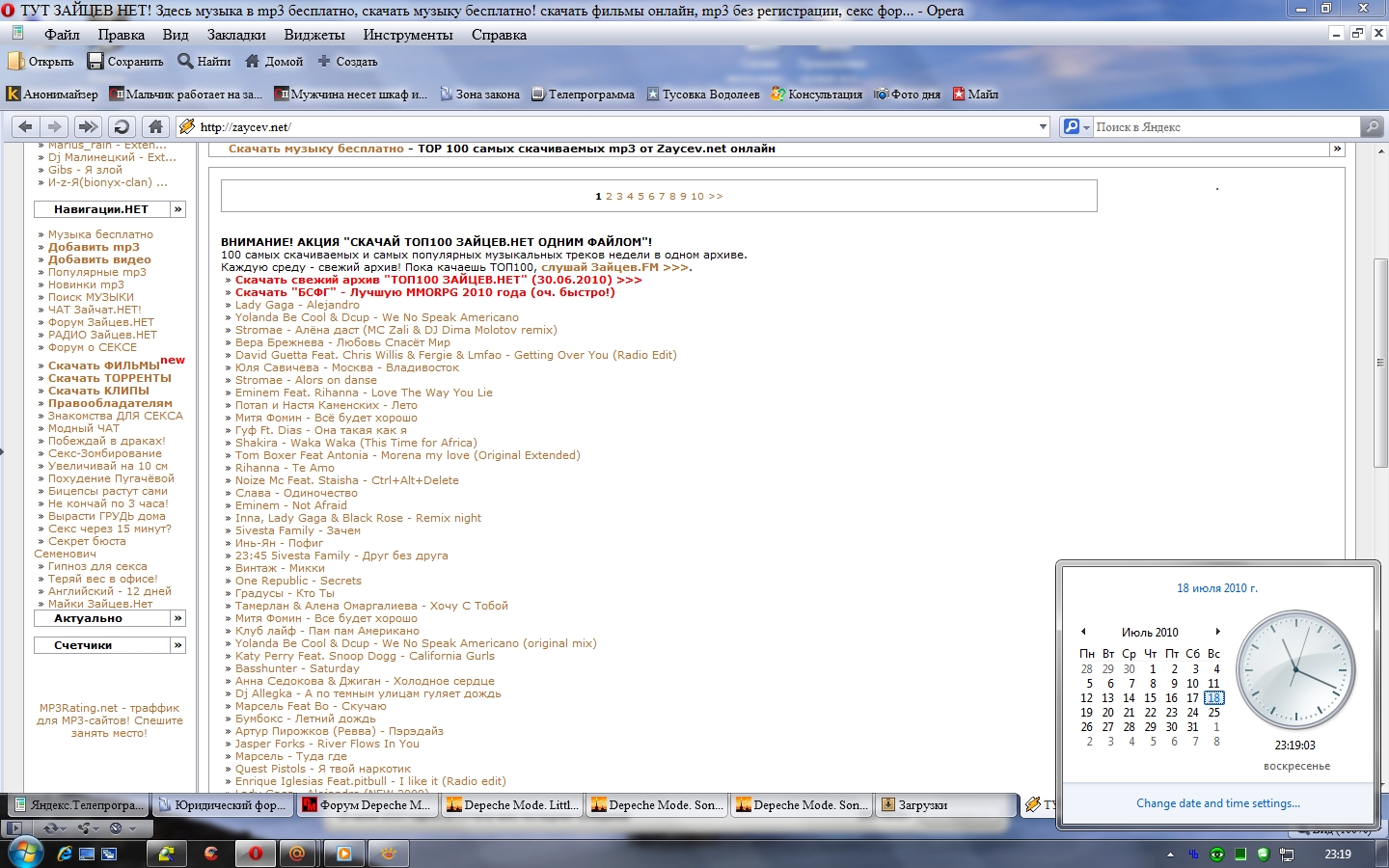The image size is (1389, 868).
Task: Click the Opera Link sync icon in status bar
Action: 54,827
